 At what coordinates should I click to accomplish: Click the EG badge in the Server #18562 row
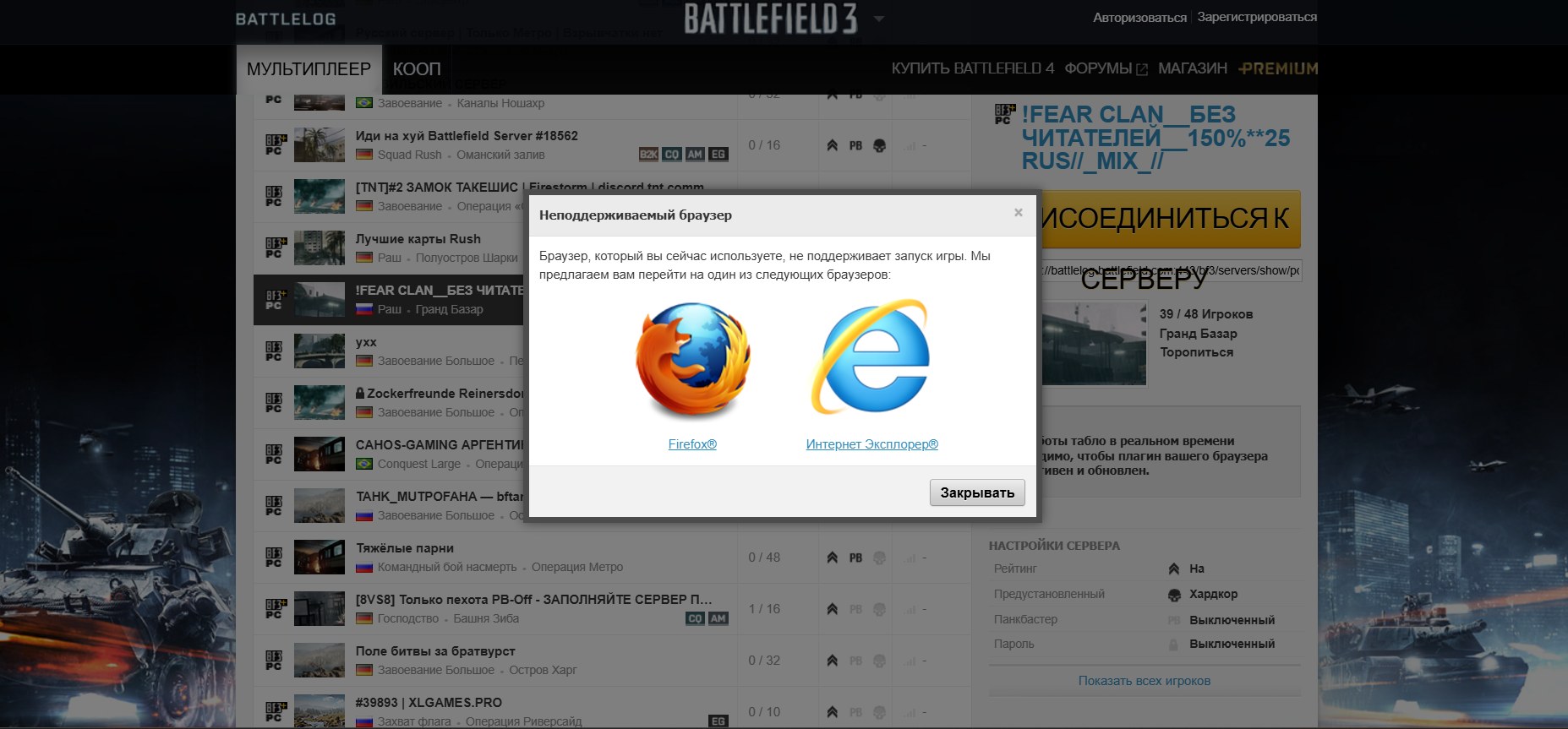click(x=718, y=155)
